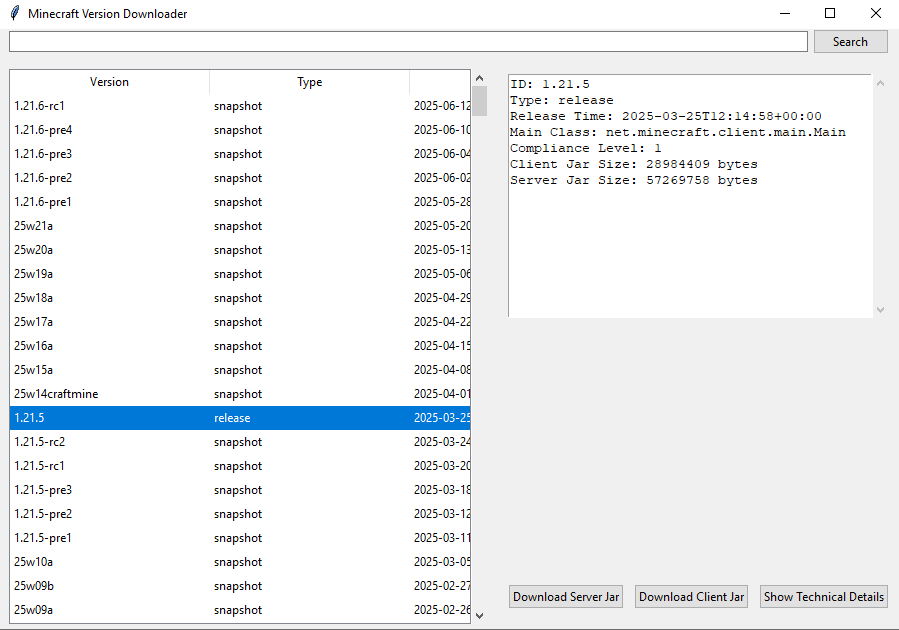Select version 1.21.6-pre1 row
The height and width of the screenshot is (630, 899).
click(240, 202)
